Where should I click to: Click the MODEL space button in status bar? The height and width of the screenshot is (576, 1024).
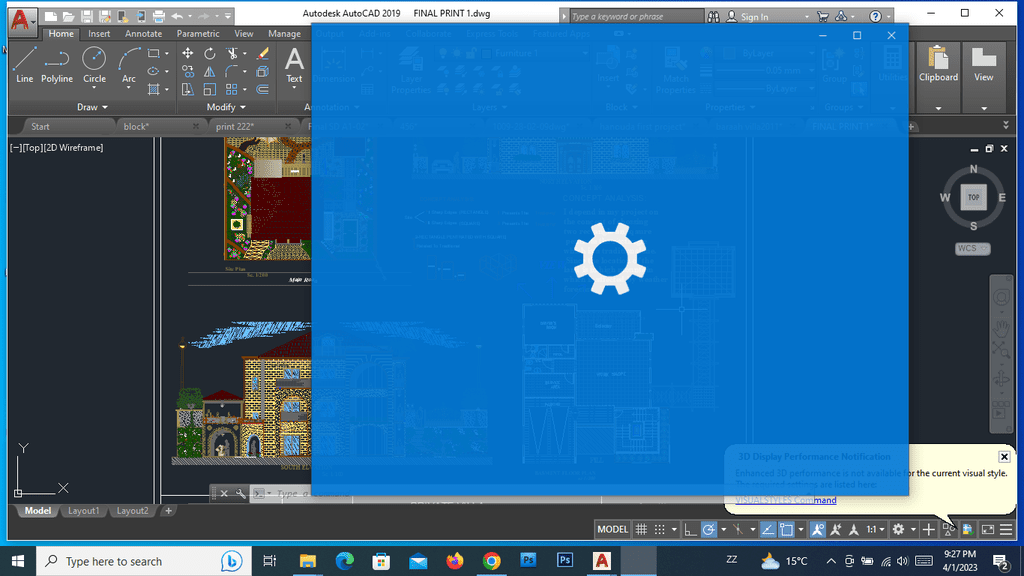click(x=612, y=530)
